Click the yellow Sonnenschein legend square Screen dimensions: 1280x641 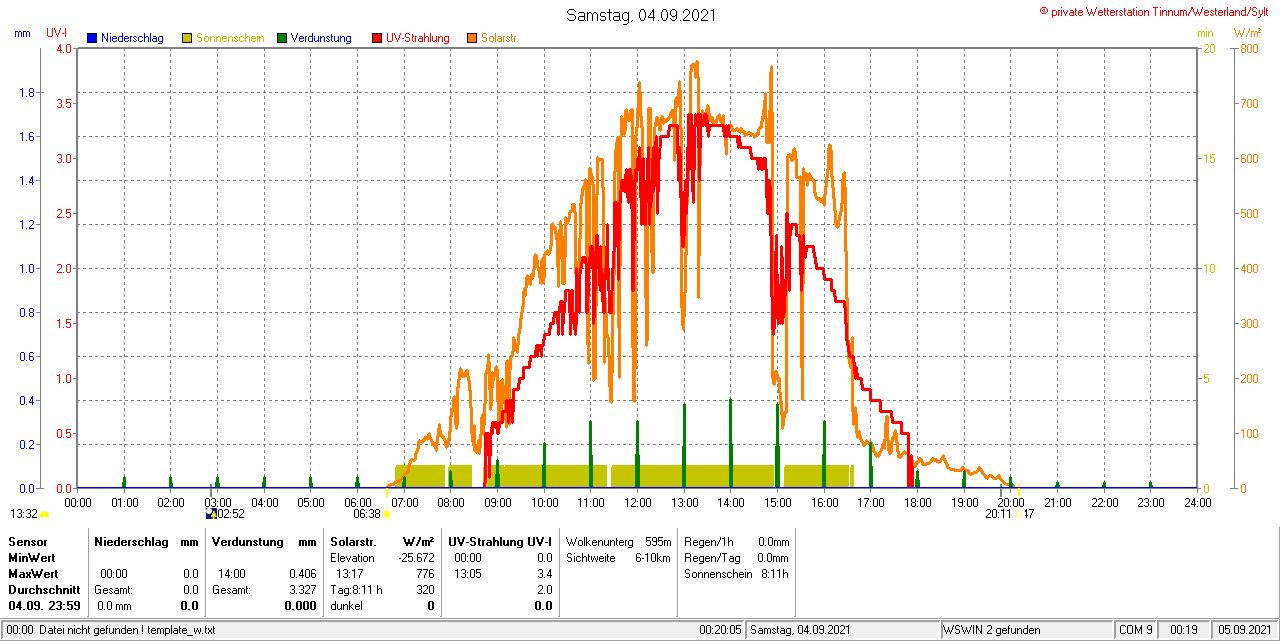coord(187,38)
